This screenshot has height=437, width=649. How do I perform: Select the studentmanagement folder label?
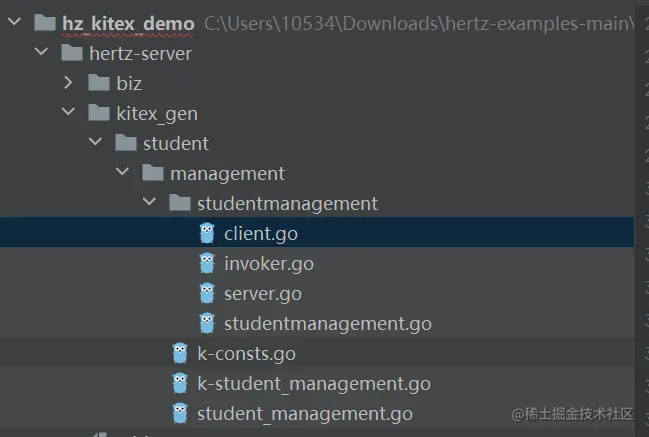(287, 204)
